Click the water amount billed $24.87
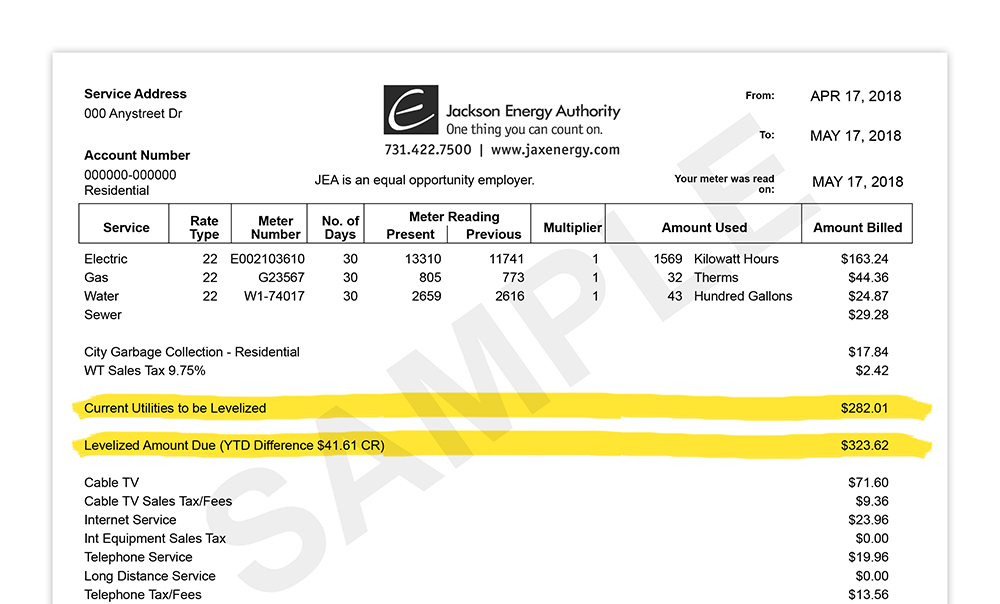1000x604 pixels. (x=868, y=296)
